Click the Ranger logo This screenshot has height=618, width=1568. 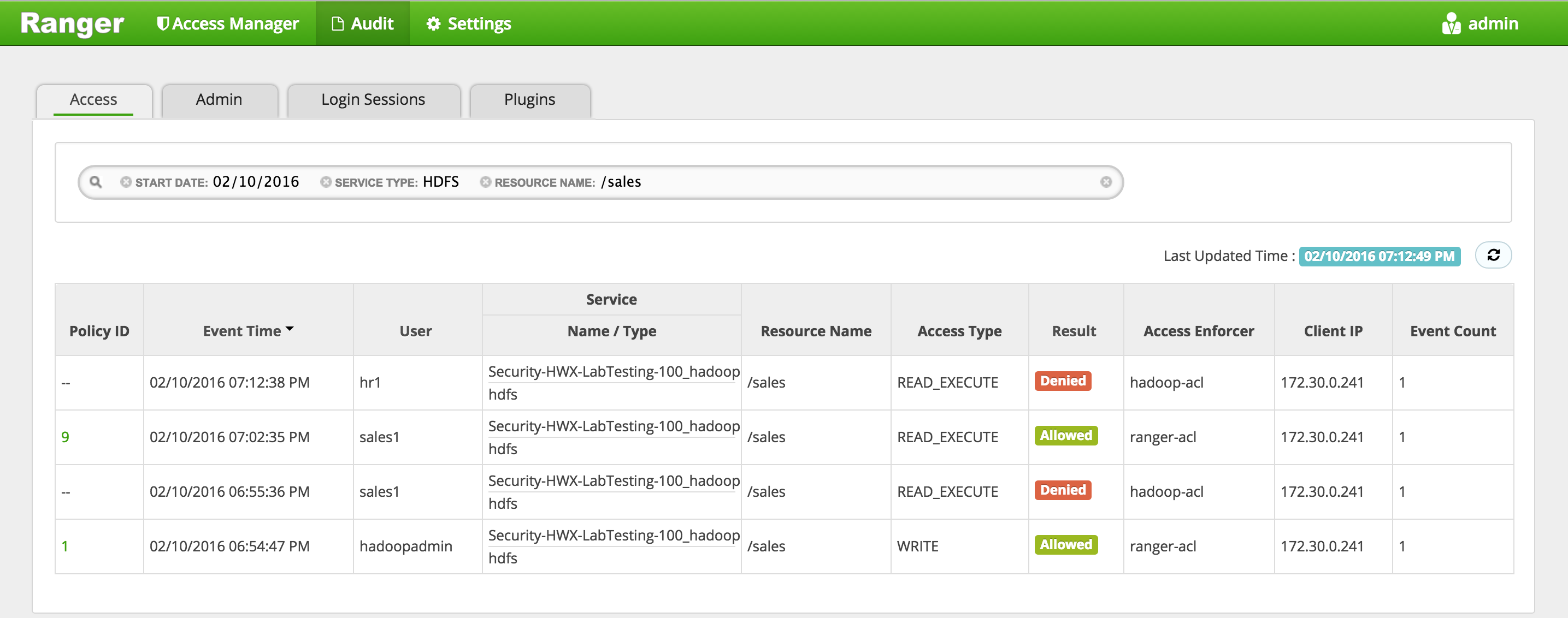72,23
